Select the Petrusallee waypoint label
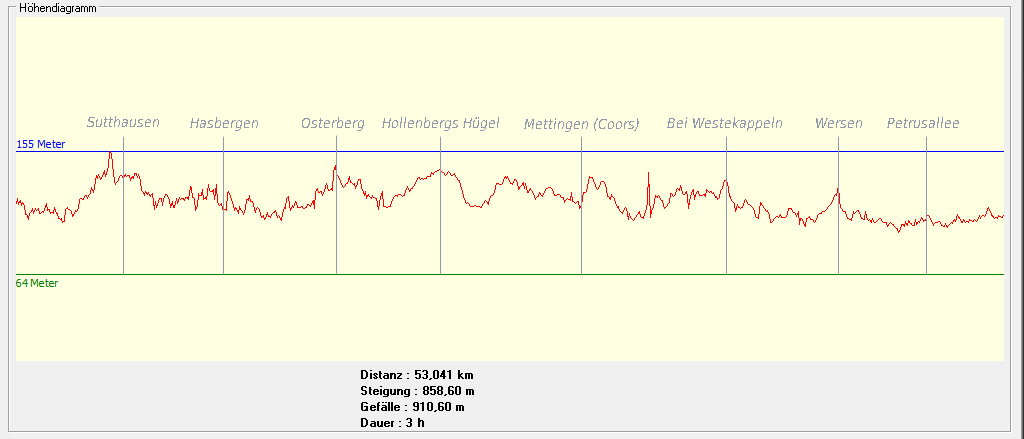 coord(923,124)
